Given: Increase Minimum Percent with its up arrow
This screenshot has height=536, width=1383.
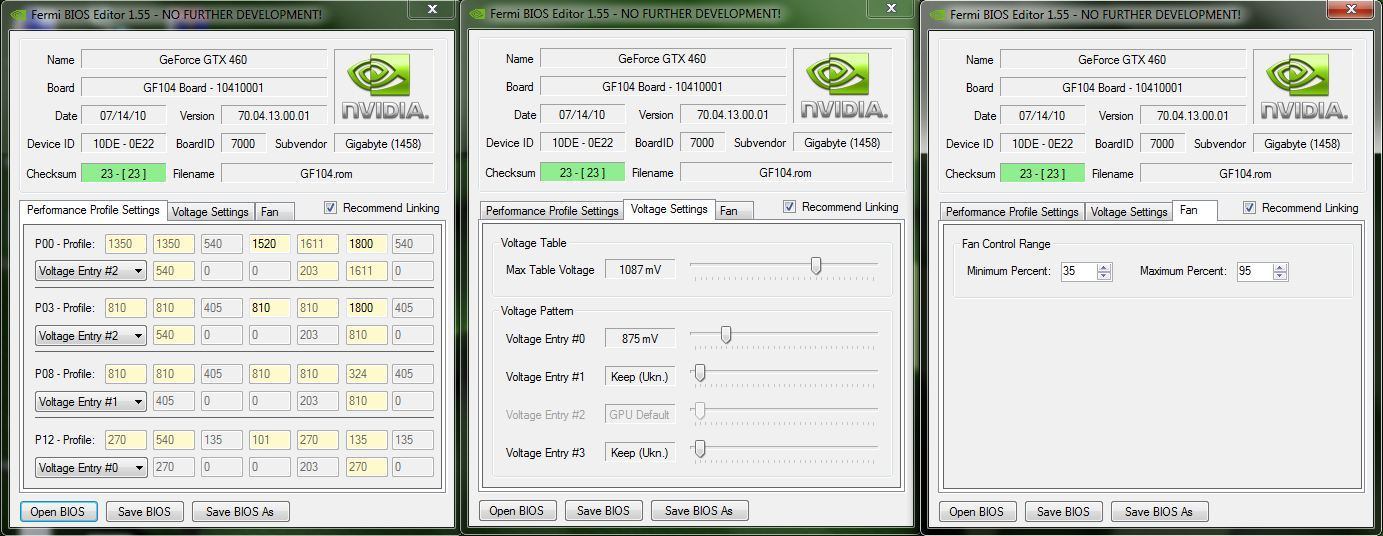Looking at the screenshot, I should [1104, 267].
